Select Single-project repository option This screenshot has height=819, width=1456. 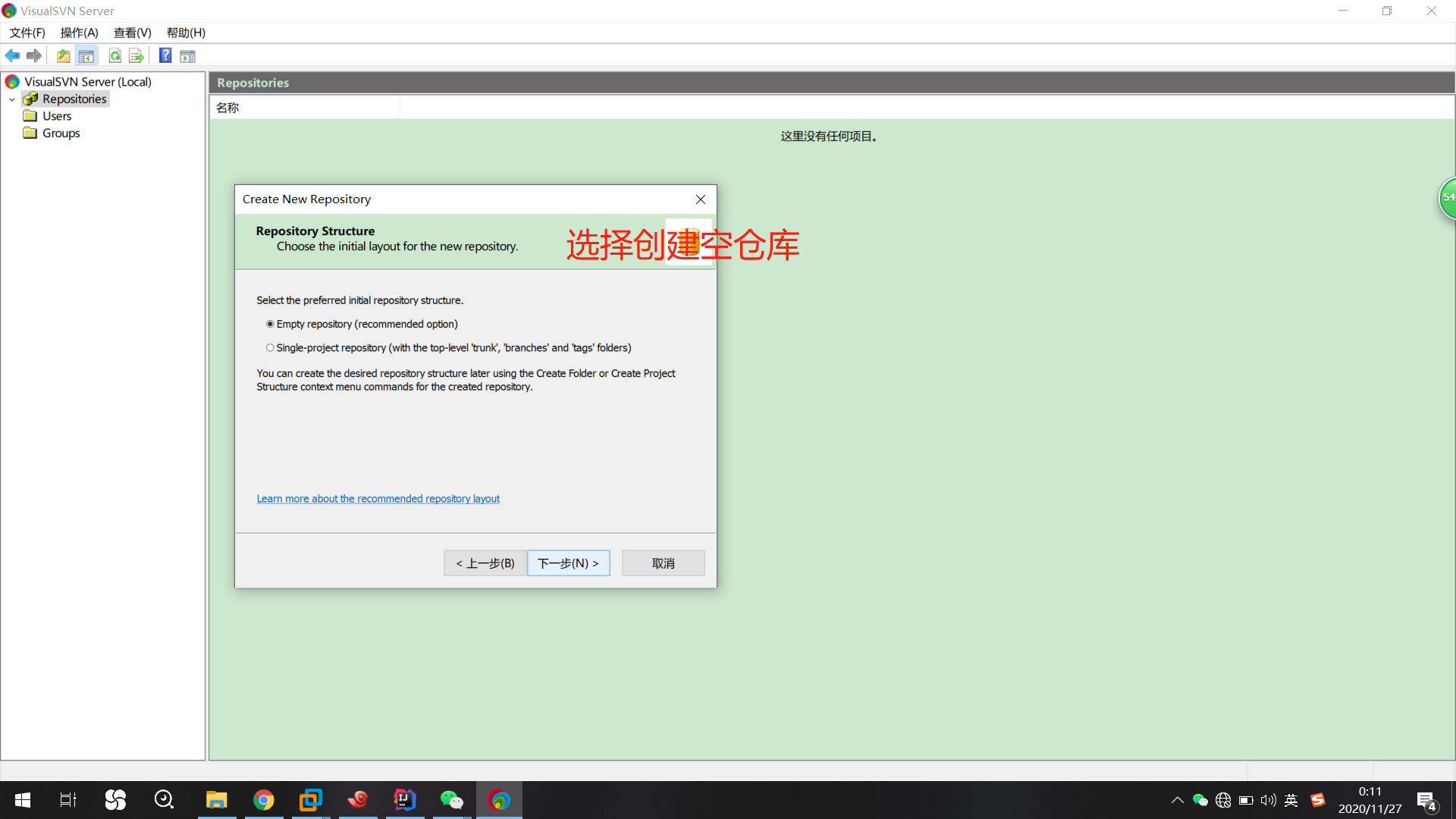(270, 347)
